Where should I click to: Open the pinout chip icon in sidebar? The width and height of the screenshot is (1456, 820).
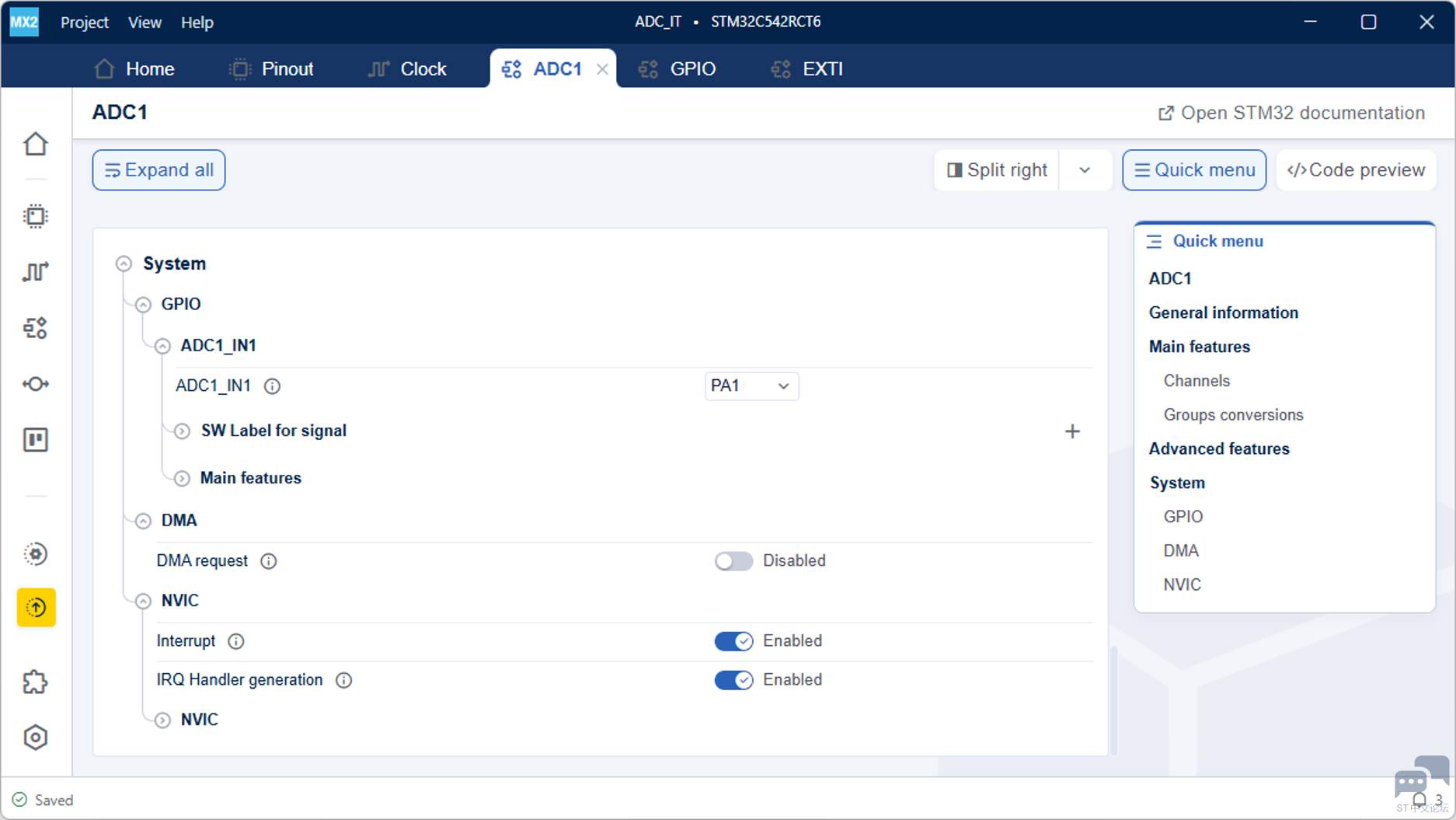(36, 216)
